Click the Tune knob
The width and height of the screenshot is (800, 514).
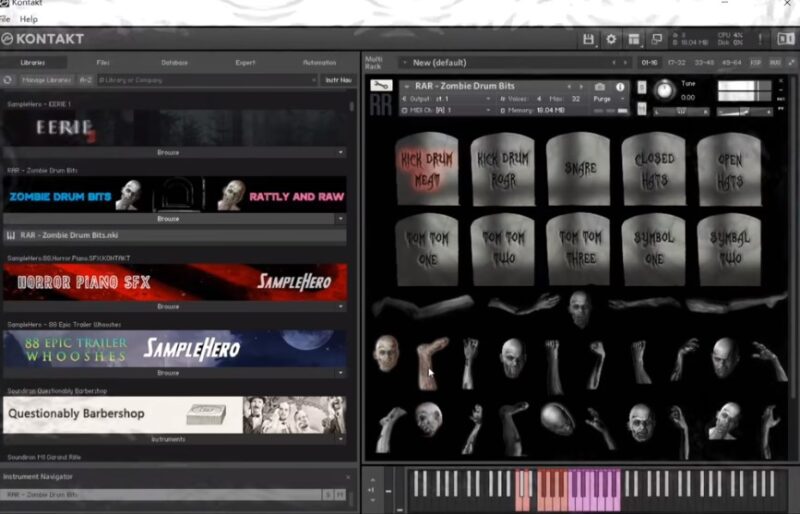666,91
